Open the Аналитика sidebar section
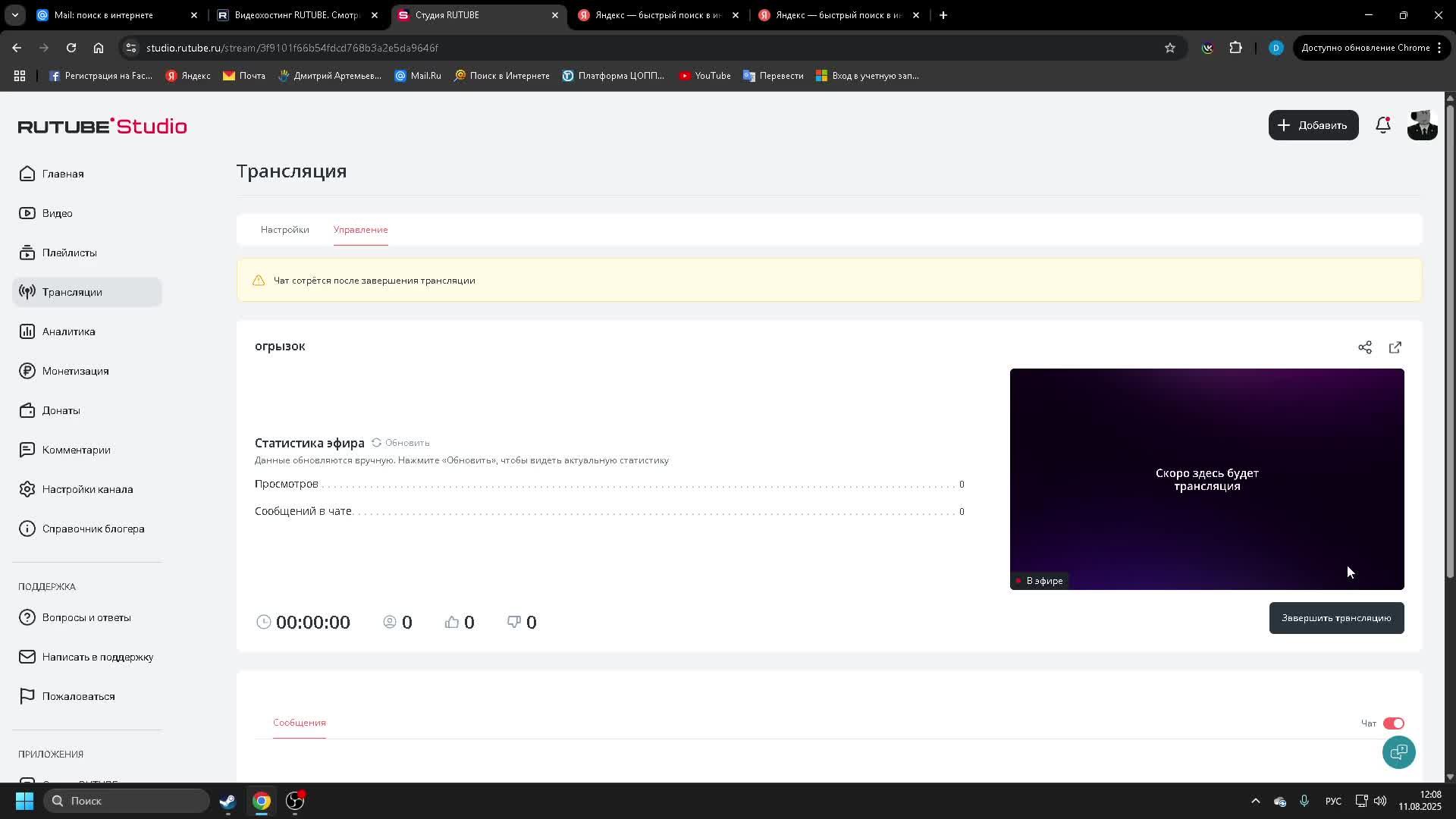The image size is (1456, 819). click(x=68, y=331)
